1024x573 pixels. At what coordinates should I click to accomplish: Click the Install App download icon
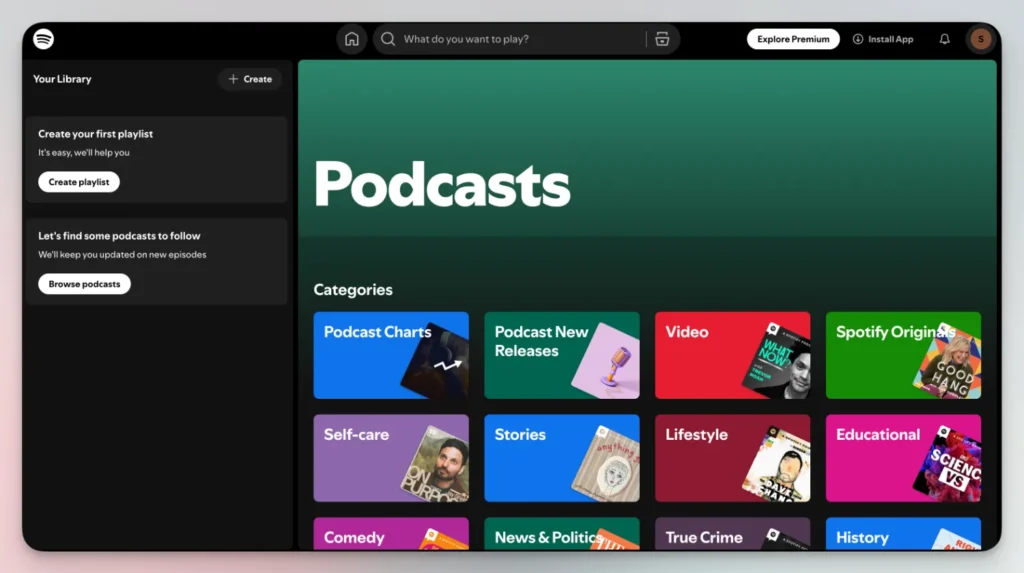click(x=857, y=39)
